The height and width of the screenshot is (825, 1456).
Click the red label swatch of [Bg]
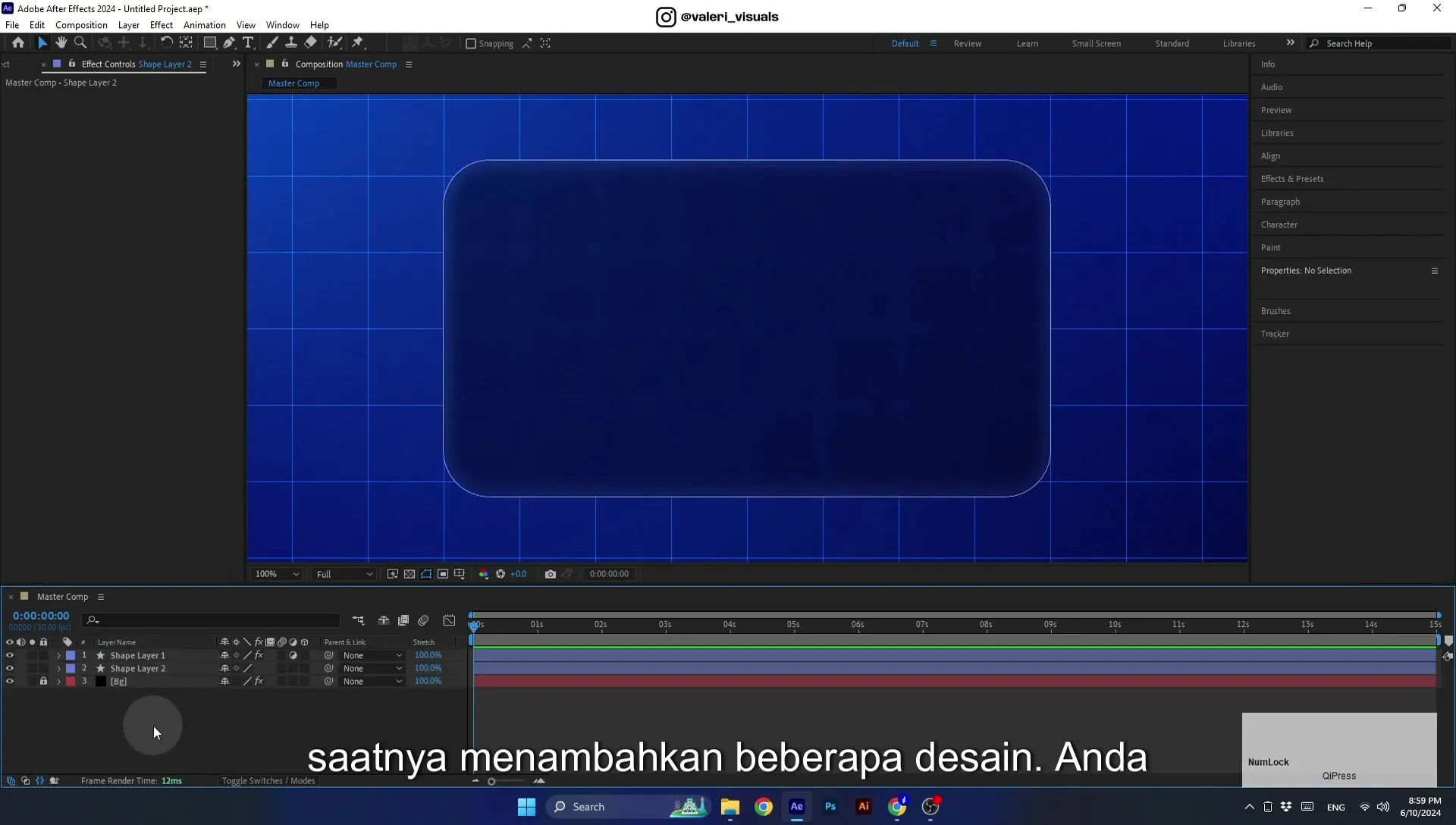click(x=71, y=682)
